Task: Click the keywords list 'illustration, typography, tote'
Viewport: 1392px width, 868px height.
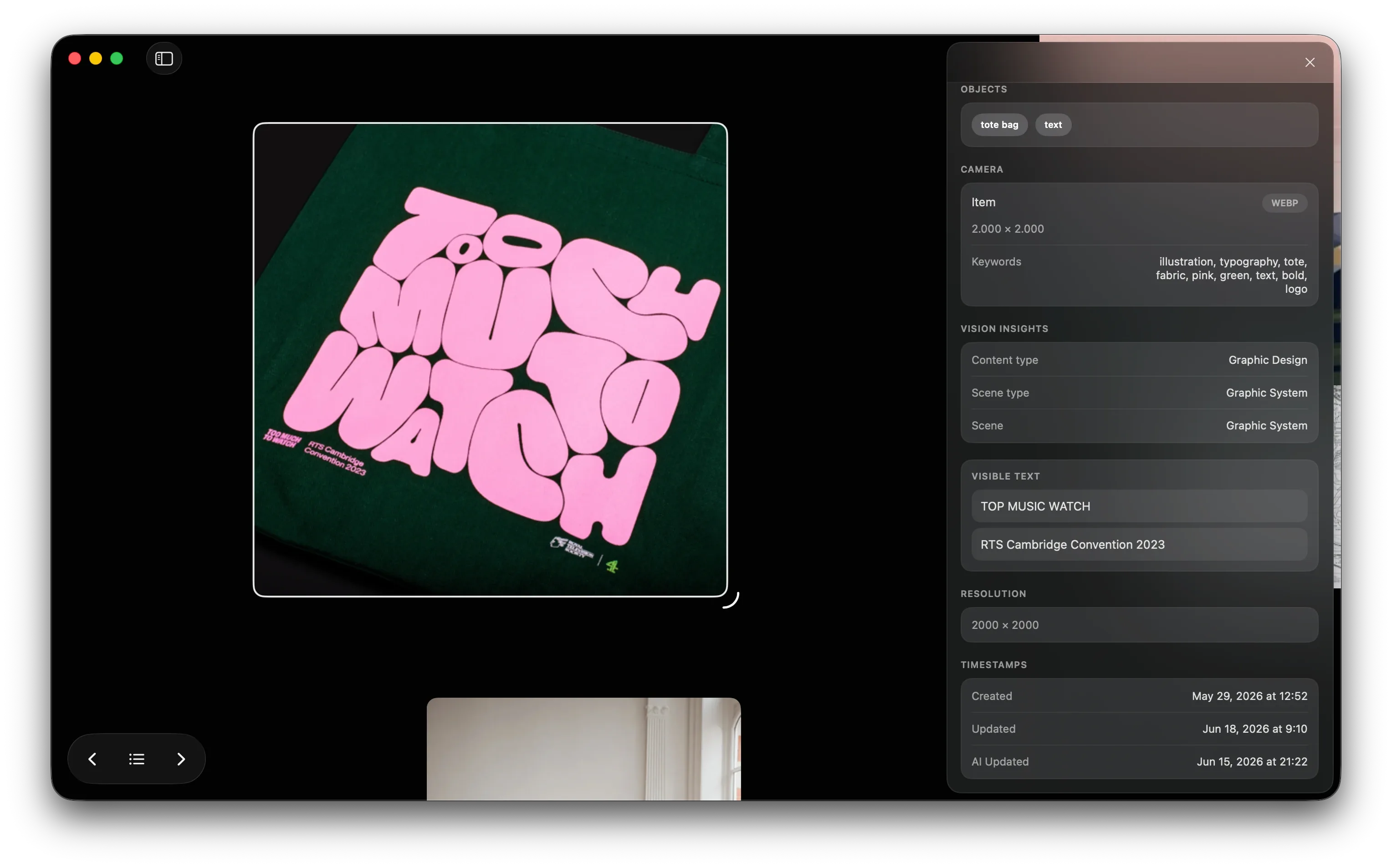Action: pos(1231,276)
